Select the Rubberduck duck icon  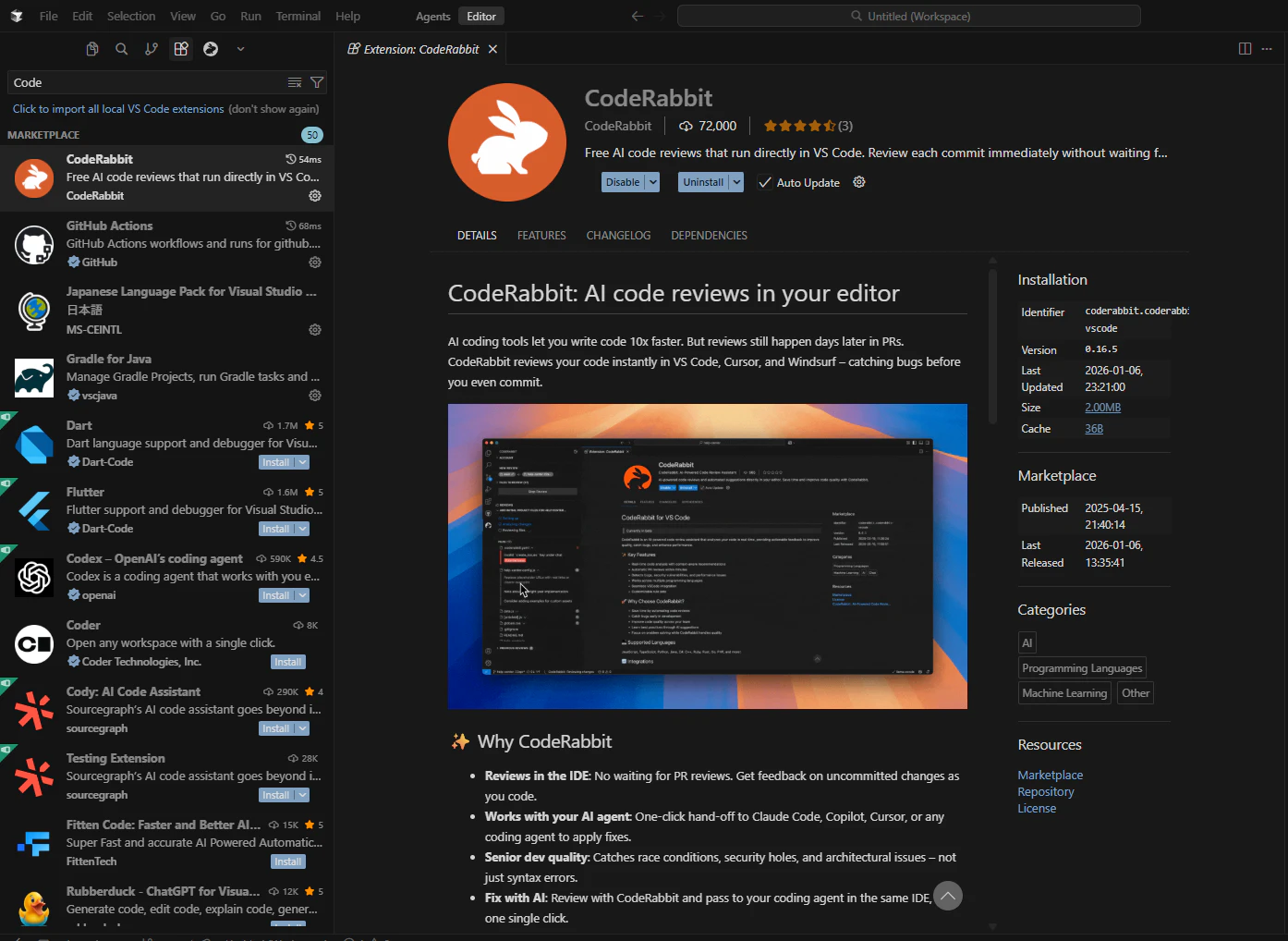pyautogui.click(x=34, y=908)
